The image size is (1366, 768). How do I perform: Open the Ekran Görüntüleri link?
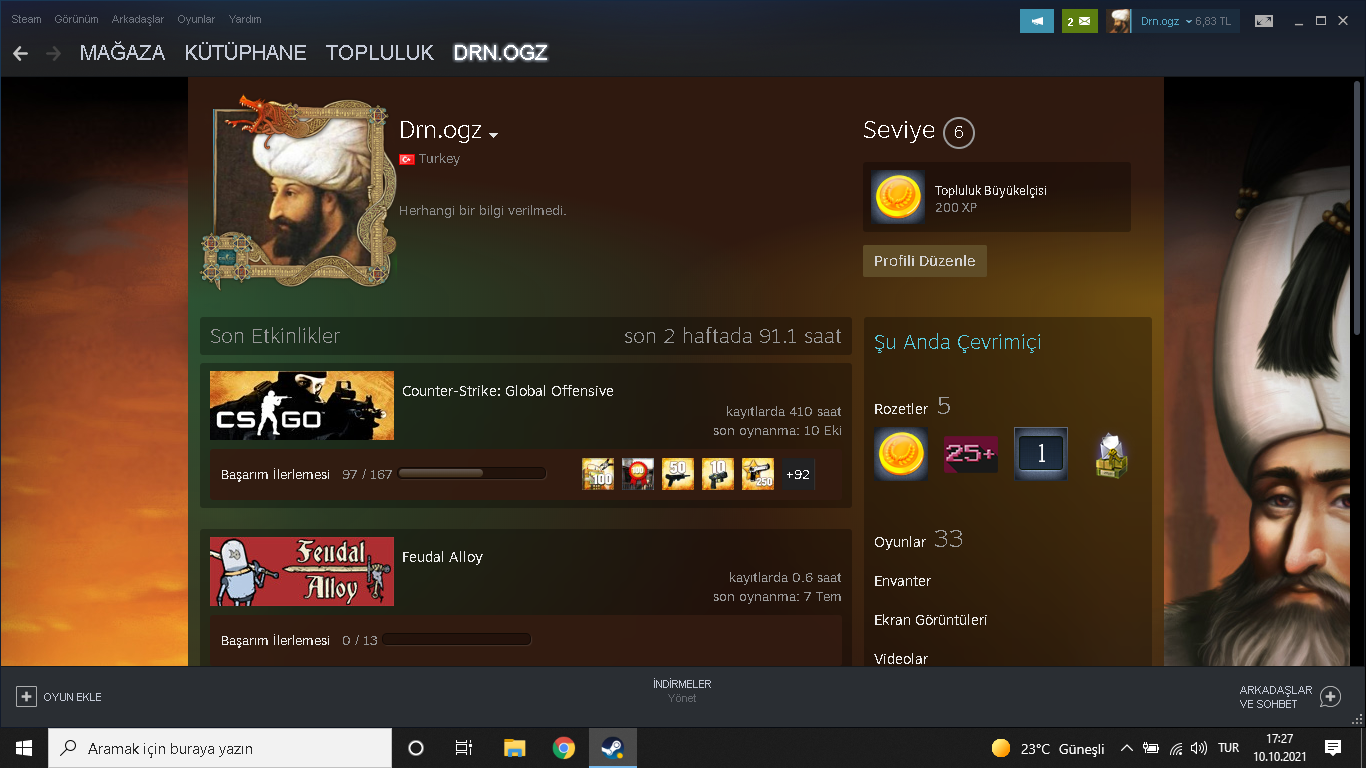point(930,620)
